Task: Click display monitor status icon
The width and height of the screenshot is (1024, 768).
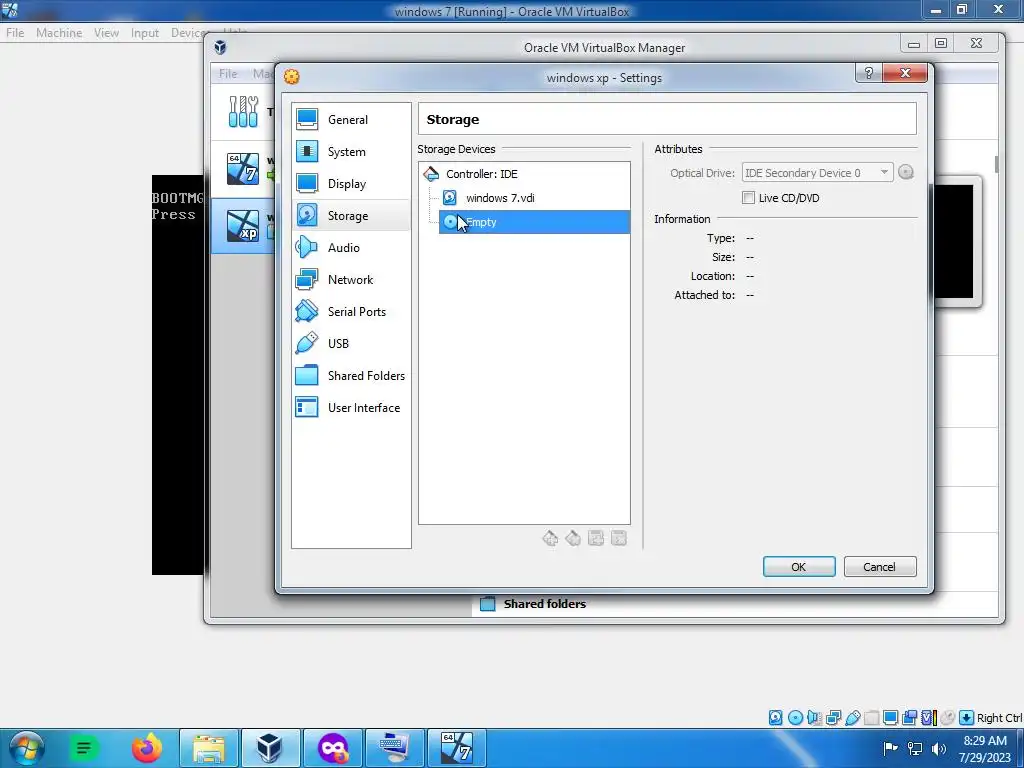Action: [x=890, y=718]
